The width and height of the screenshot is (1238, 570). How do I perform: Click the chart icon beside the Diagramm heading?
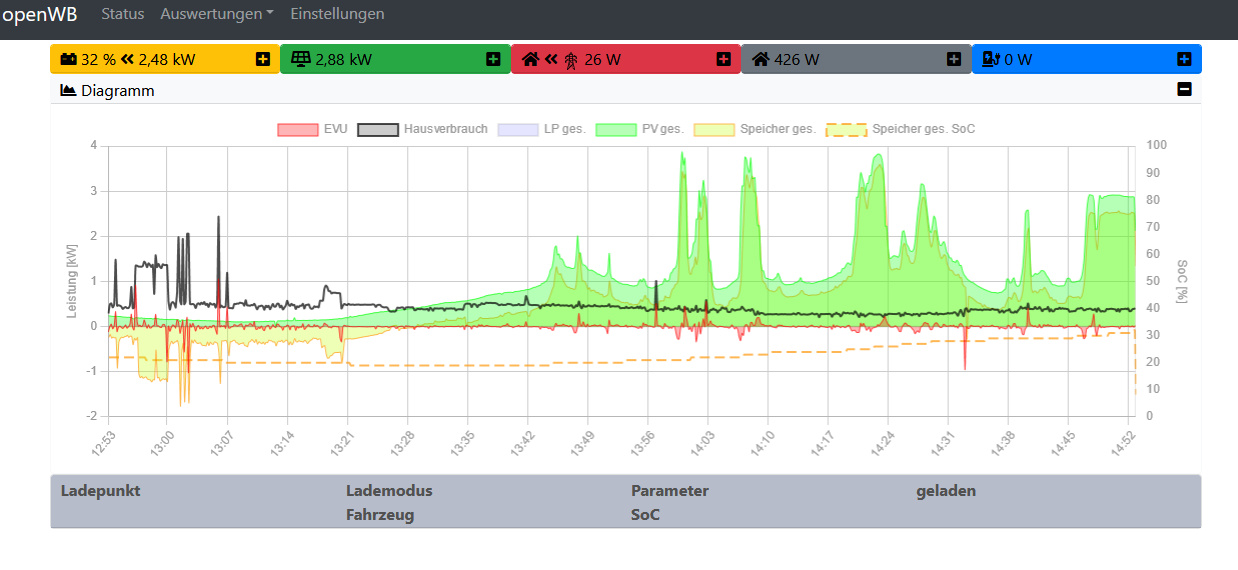pos(68,90)
